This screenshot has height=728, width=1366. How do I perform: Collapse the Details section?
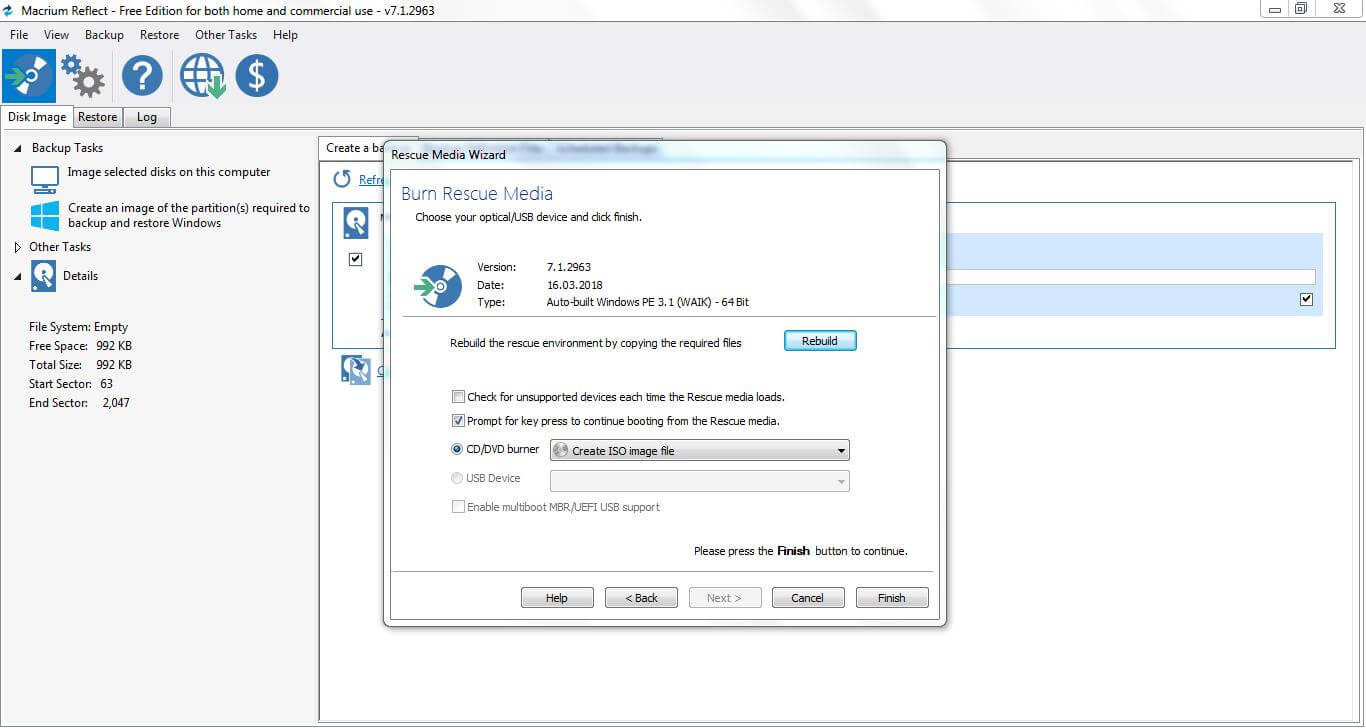coord(18,276)
